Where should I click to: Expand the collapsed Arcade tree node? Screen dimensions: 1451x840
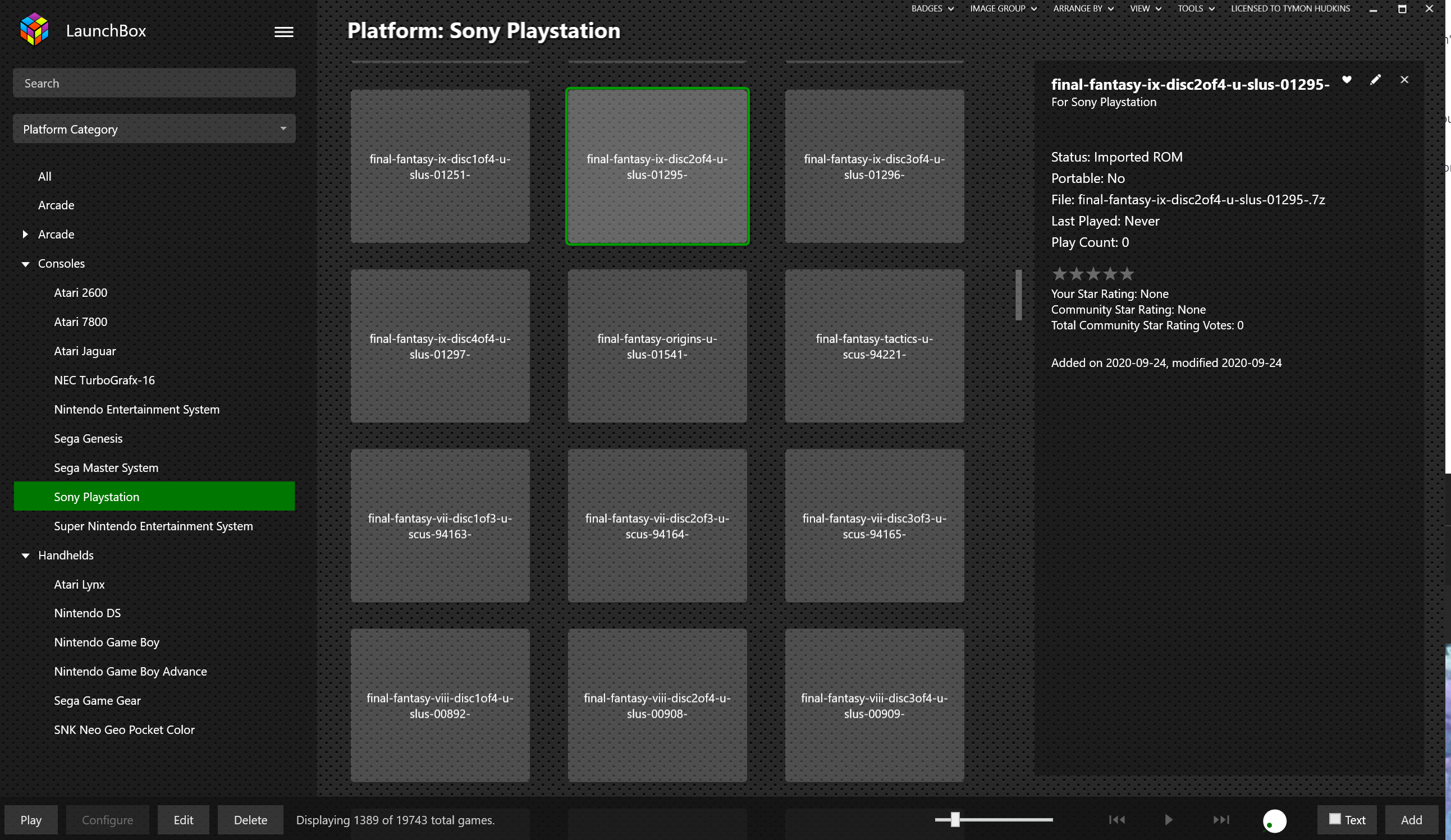click(25, 234)
